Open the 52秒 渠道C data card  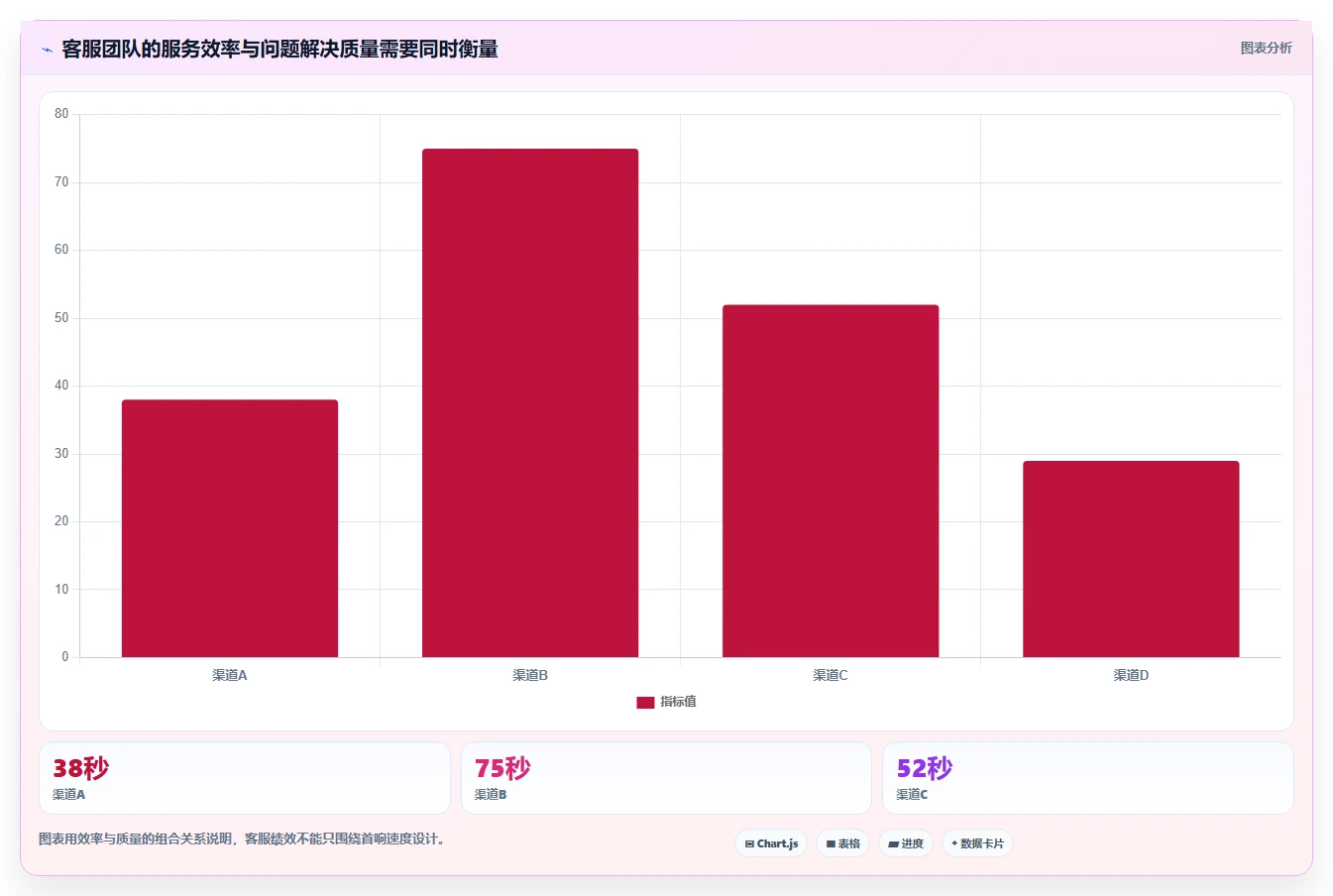pos(1088,778)
